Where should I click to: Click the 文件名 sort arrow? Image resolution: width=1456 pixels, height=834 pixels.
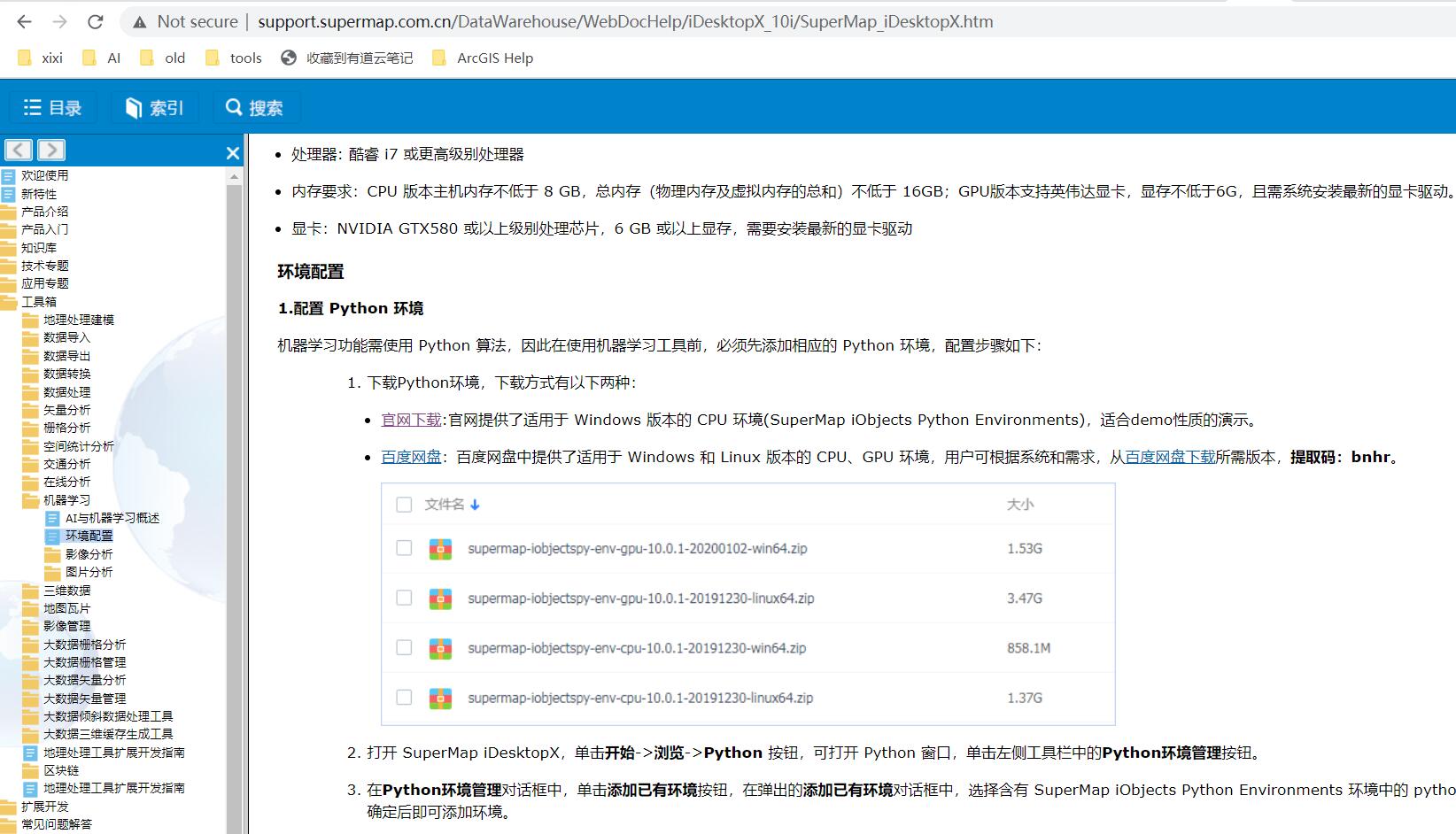click(x=475, y=505)
